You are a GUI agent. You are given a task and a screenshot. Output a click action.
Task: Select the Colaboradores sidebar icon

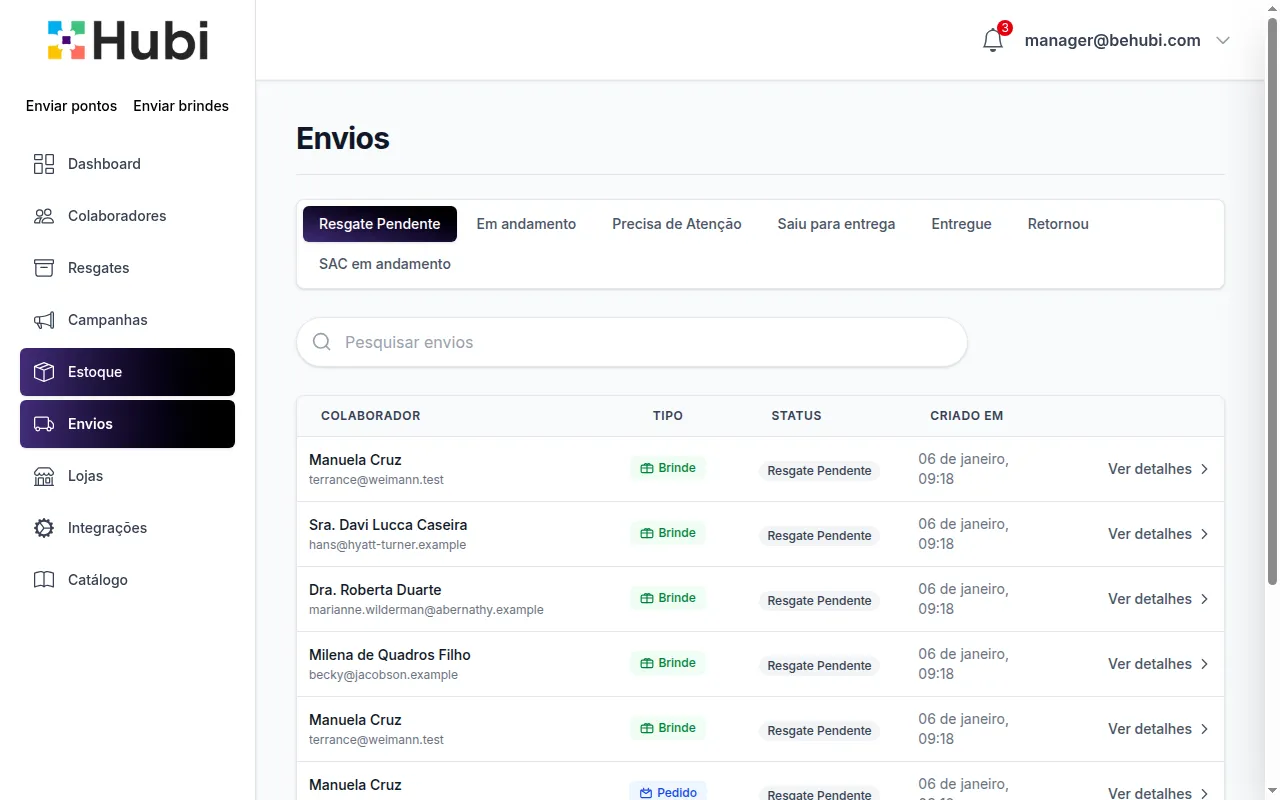44,215
